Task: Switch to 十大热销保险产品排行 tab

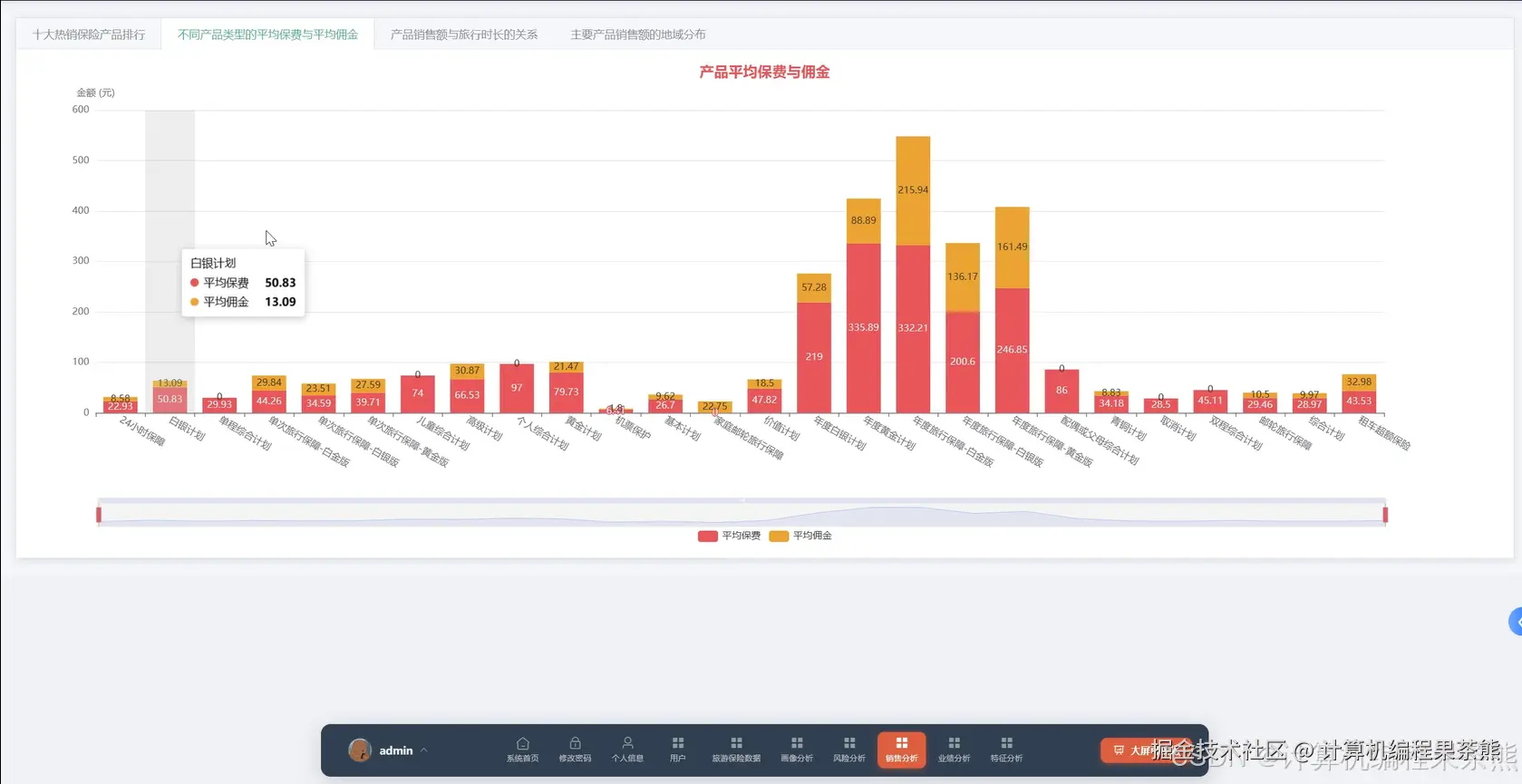Action: coord(89,34)
